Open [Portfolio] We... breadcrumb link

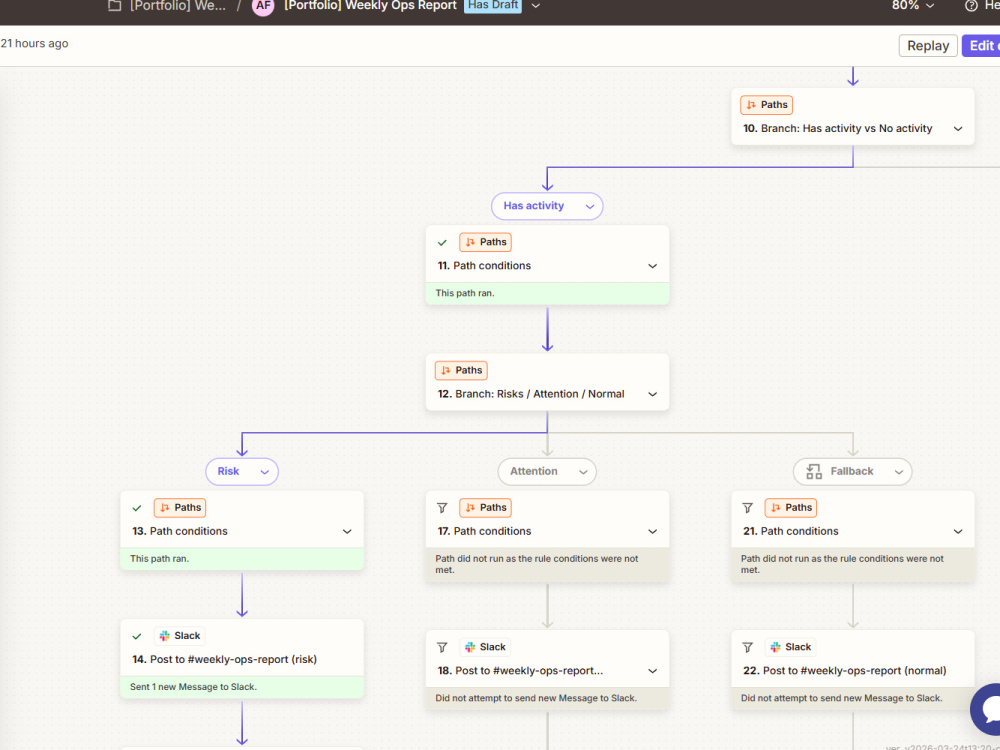pos(177,6)
